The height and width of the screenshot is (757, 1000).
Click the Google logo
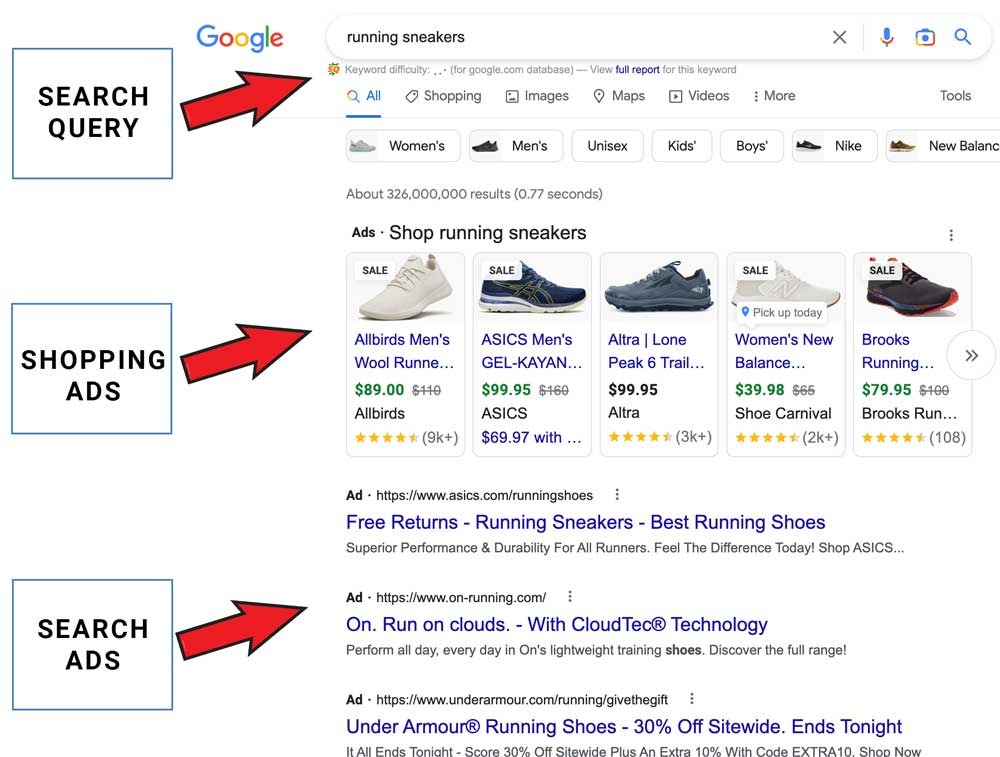coord(239,37)
